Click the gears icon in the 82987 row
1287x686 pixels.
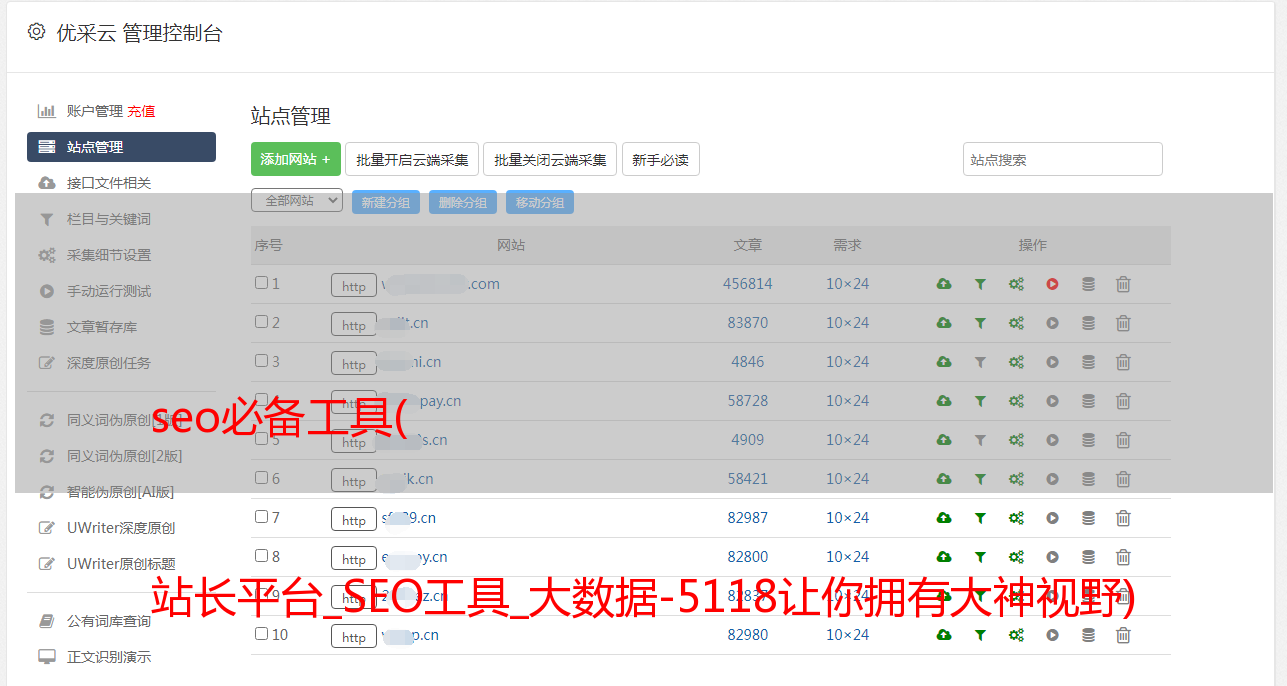click(x=1016, y=518)
